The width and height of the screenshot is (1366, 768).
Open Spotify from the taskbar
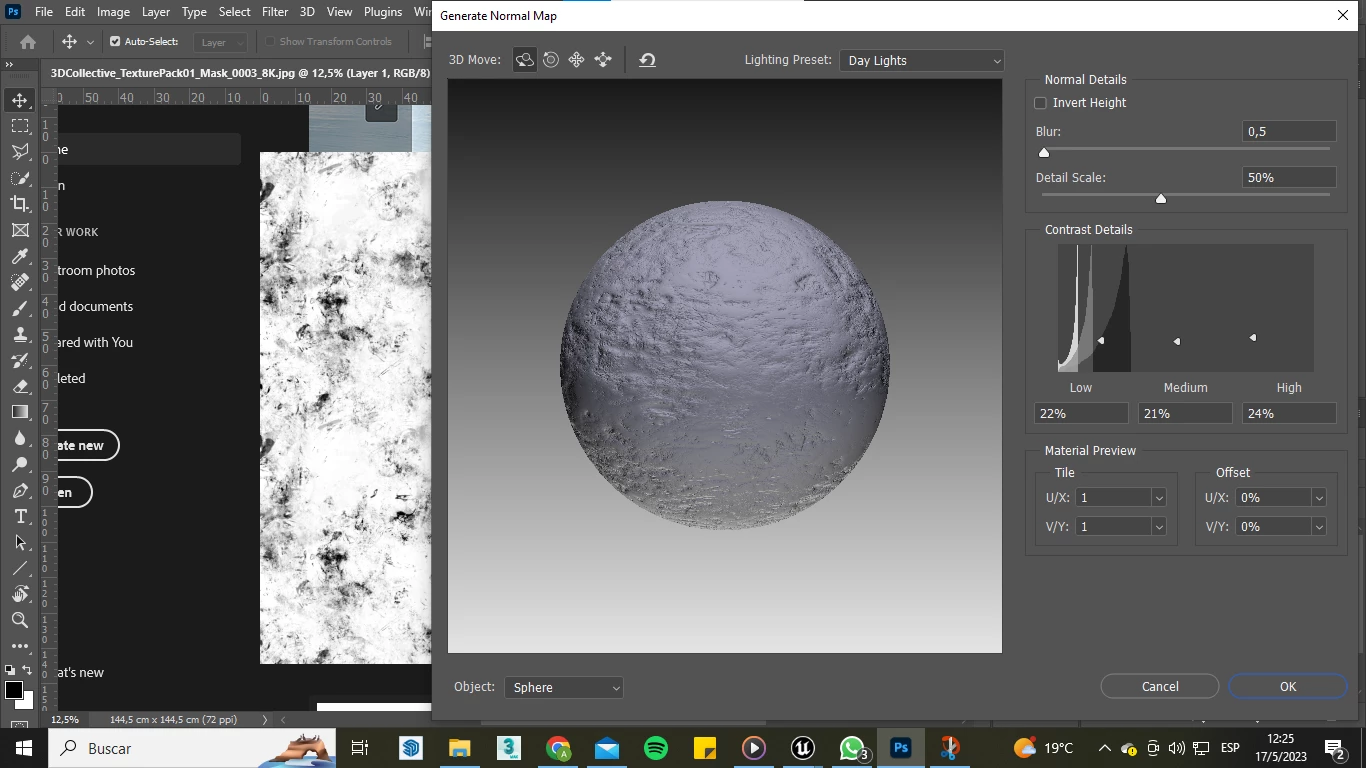(656, 748)
